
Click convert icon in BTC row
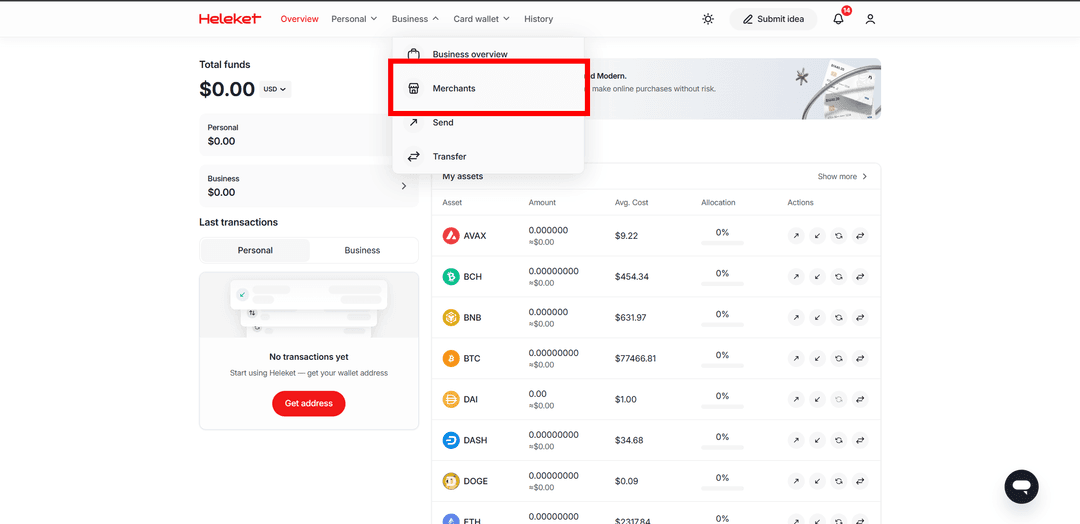[x=838, y=358]
